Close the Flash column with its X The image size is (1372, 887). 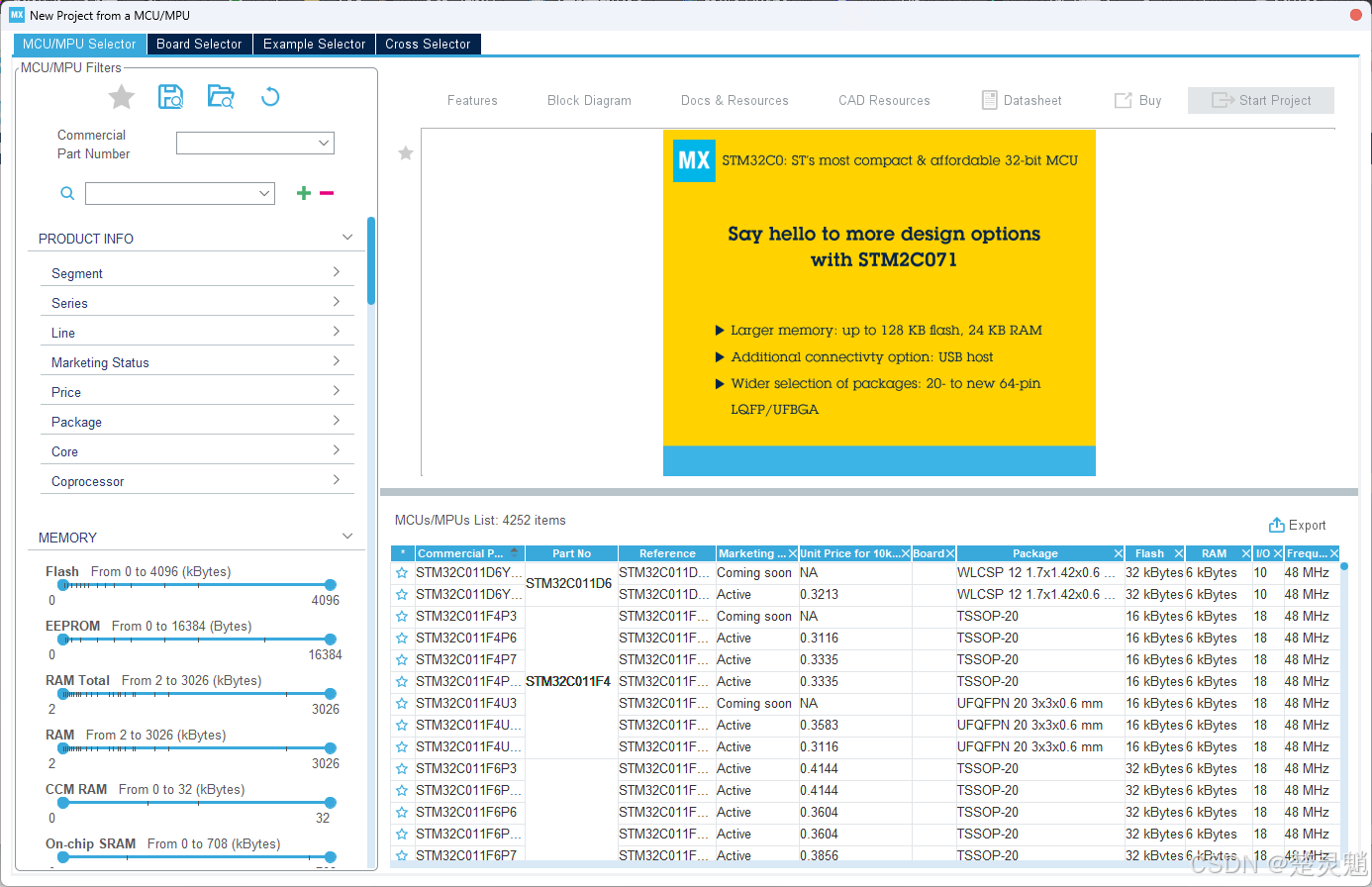pos(1179,553)
